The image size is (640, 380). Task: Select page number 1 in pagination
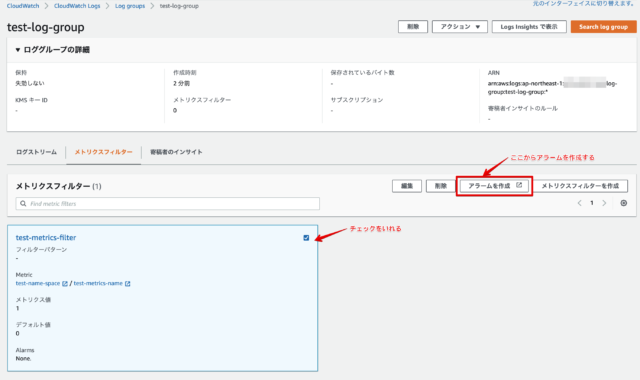[x=592, y=203]
